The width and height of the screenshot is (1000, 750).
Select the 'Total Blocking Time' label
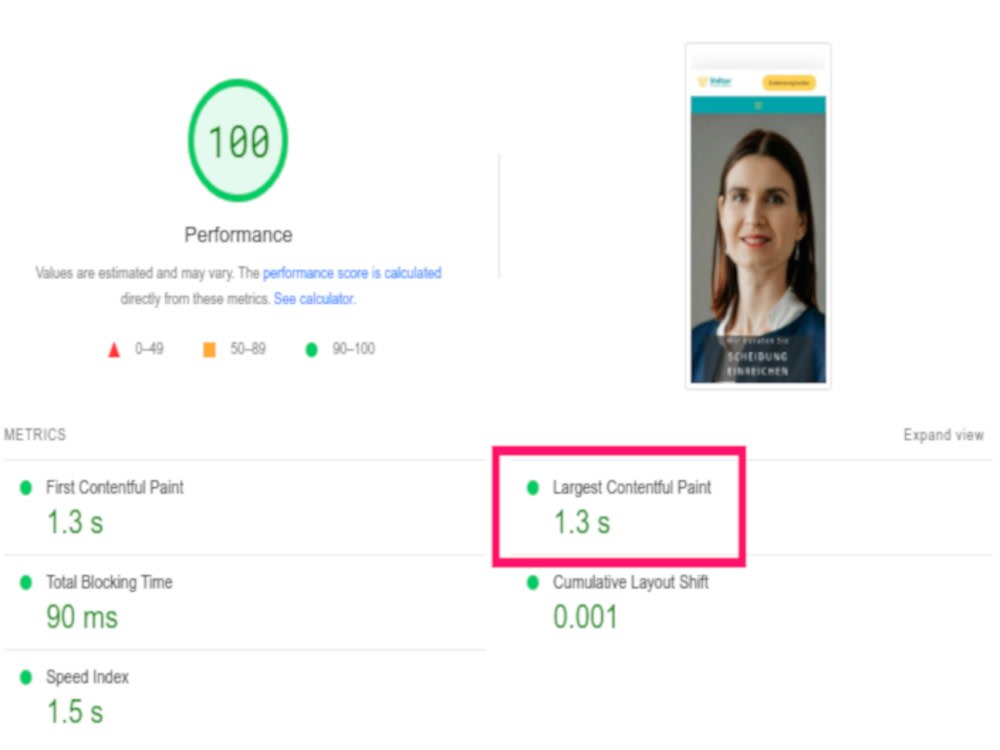(109, 582)
